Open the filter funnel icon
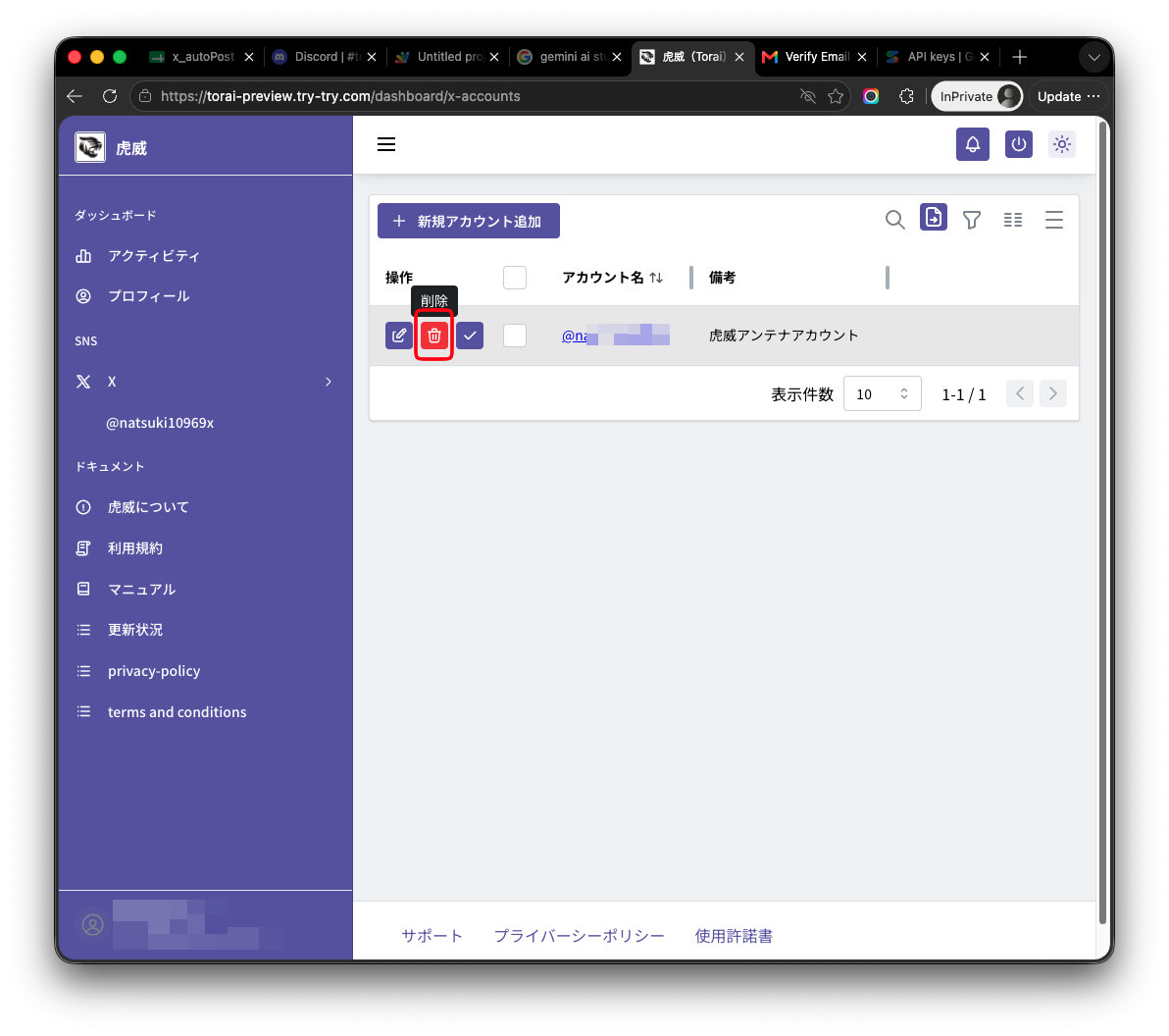This screenshot has width=1169, height=1036. (x=972, y=220)
